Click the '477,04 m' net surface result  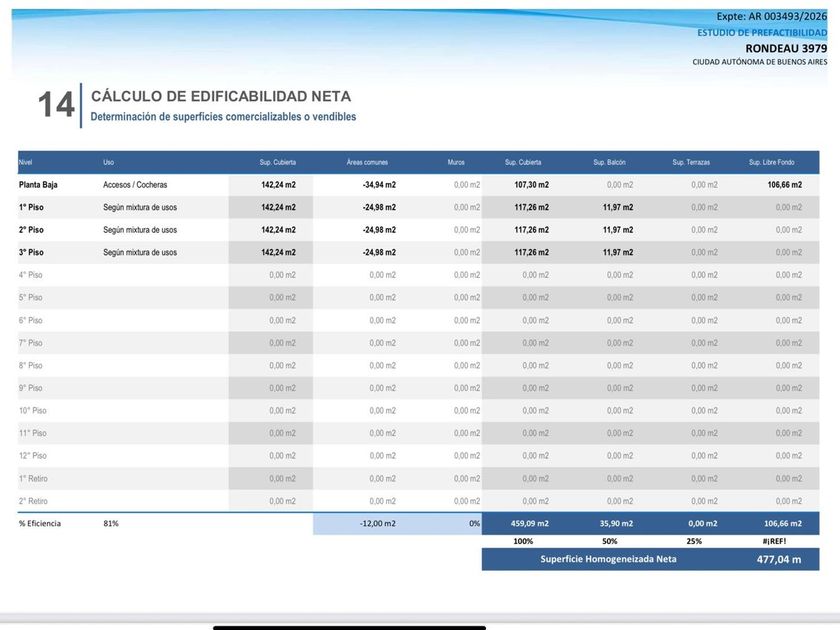tap(779, 559)
